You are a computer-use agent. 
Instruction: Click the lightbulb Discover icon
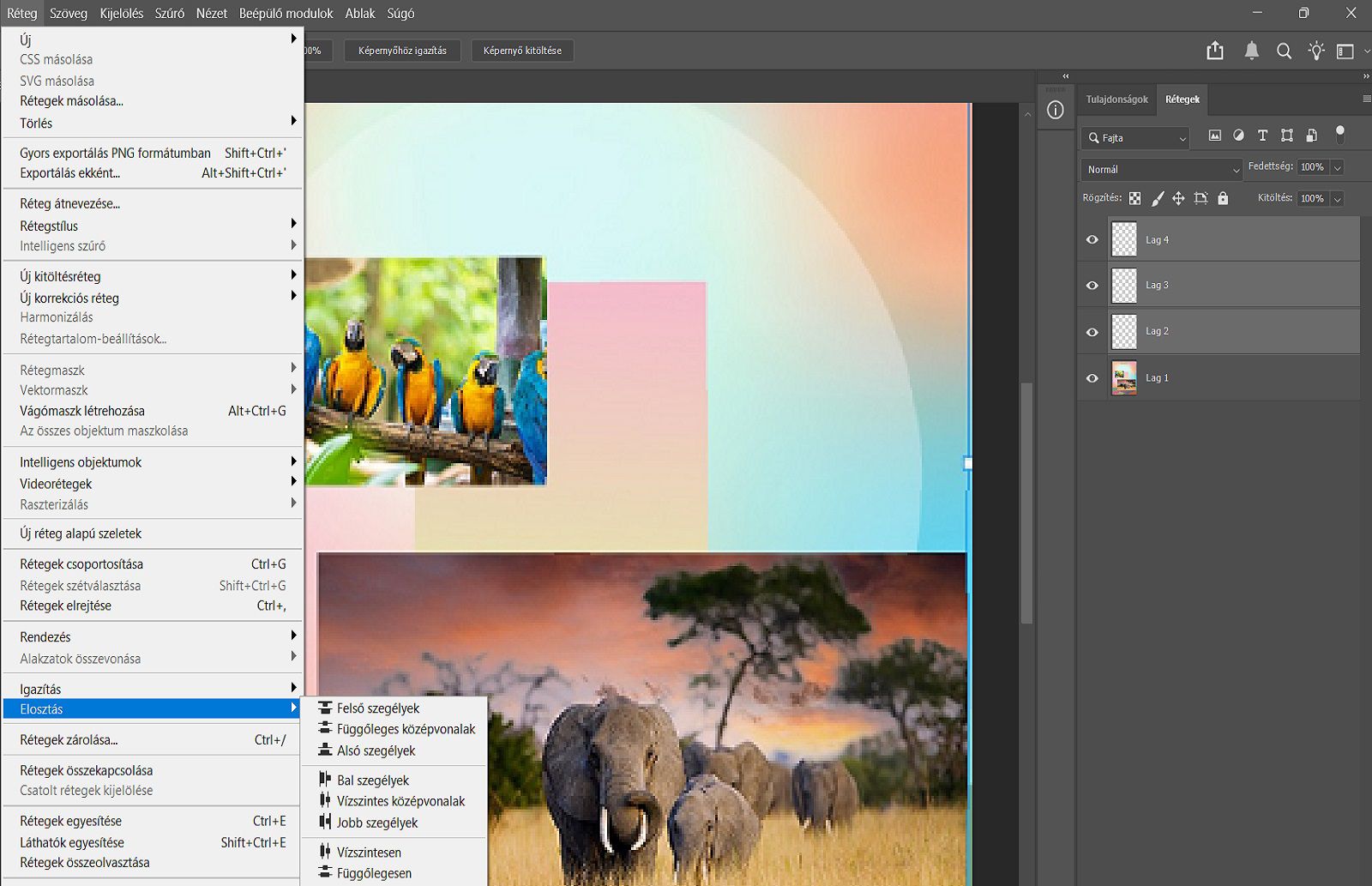pyautogui.click(x=1315, y=51)
